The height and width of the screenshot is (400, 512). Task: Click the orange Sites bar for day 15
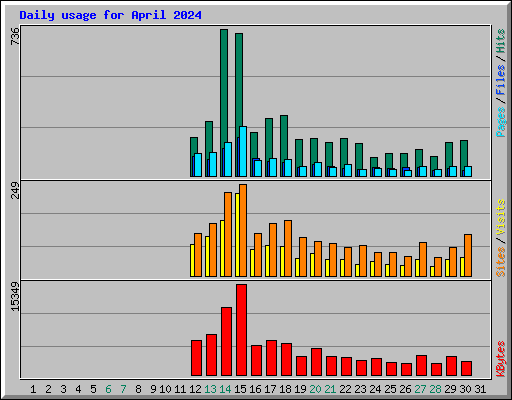tap(243, 230)
